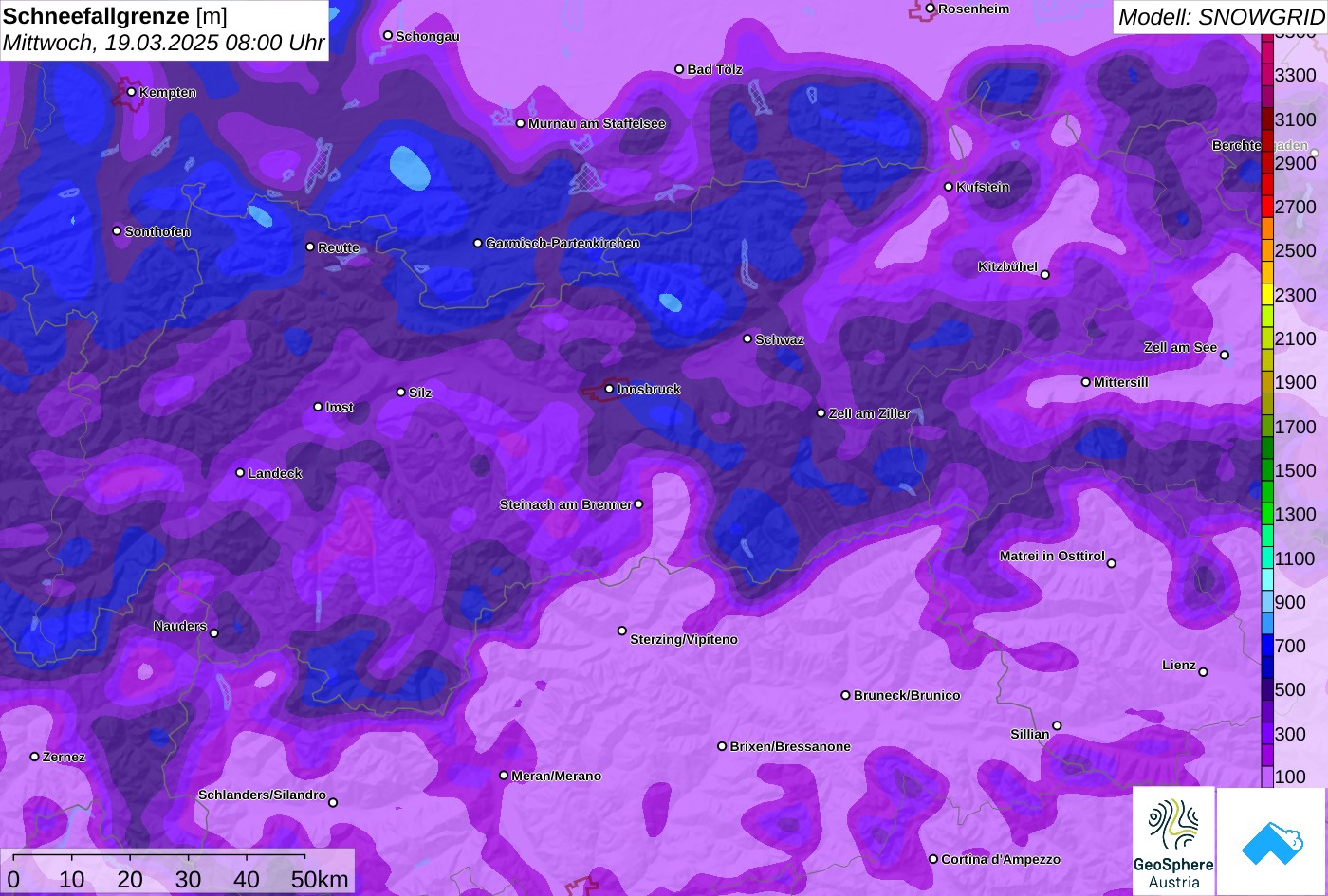Click the Zell am See label
The image size is (1328, 896).
click(1180, 347)
